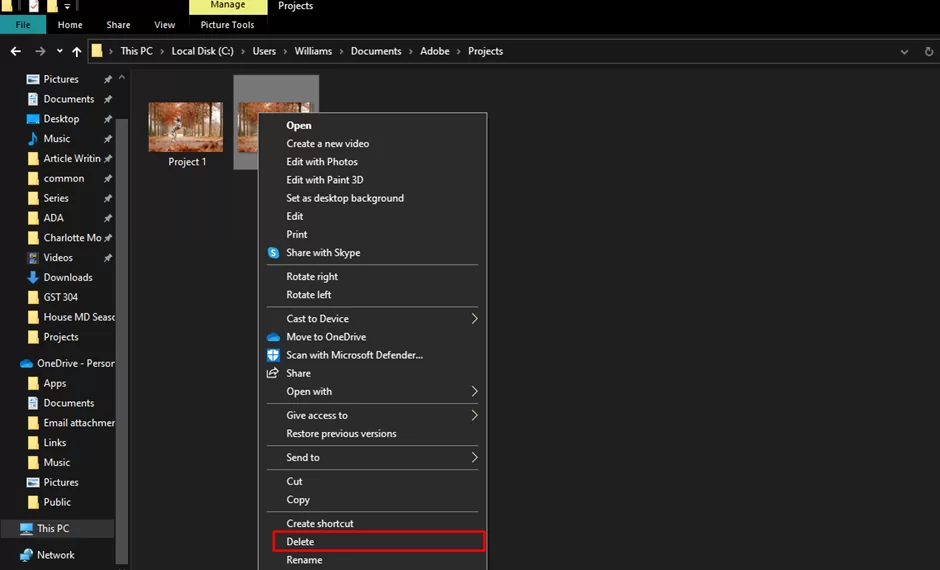The width and height of the screenshot is (940, 570).
Task: Open GST 304 folder in sidebar
Action: pyautogui.click(x=61, y=297)
